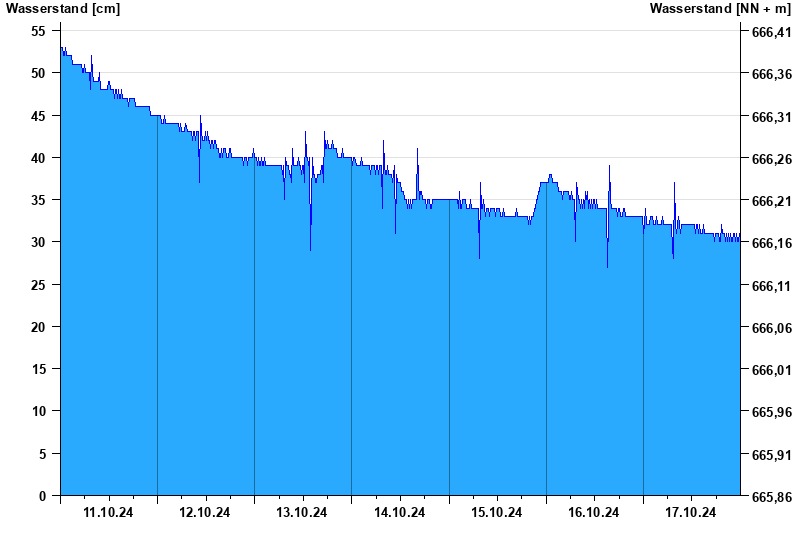Click the right axis value 665,86
Image resolution: width=800 pixels, height=550 pixels.
tap(772, 497)
